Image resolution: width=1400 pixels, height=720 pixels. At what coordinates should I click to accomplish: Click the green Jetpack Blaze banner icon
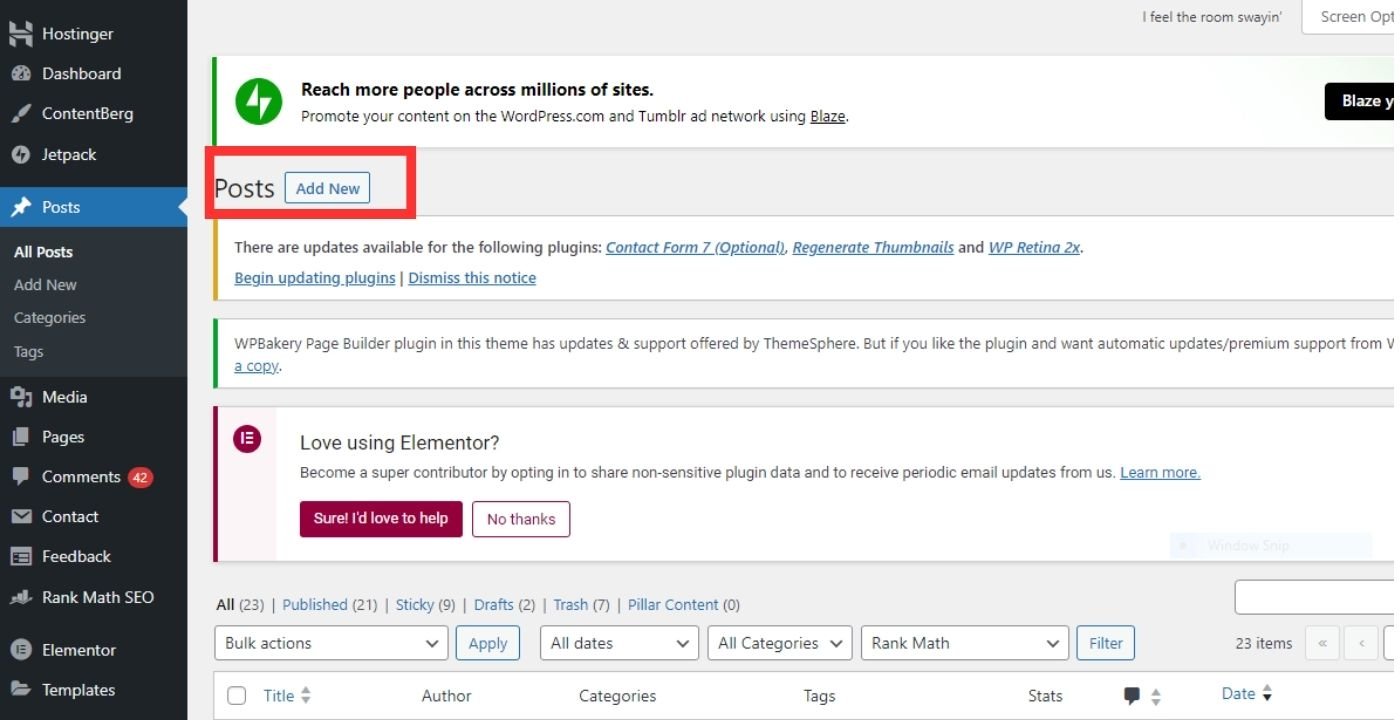click(258, 101)
